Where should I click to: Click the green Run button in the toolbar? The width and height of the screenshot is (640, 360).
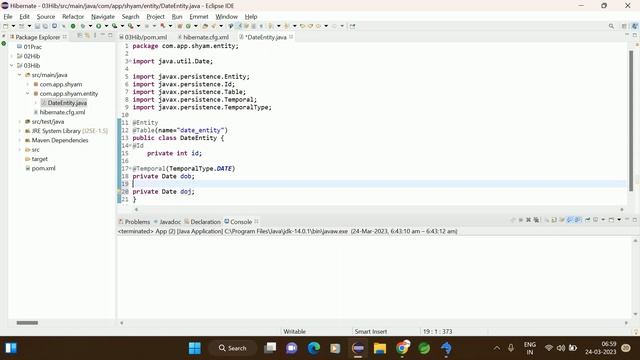(x=98, y=26)
